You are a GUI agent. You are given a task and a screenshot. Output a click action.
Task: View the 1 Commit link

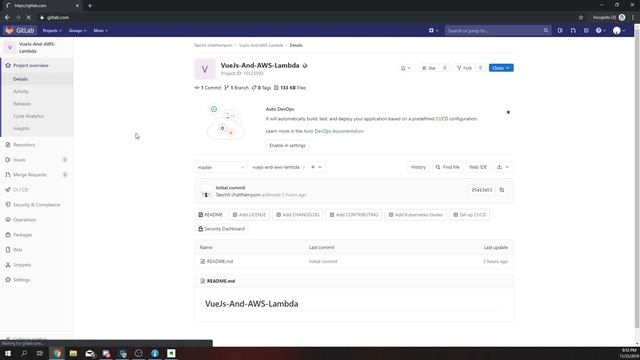208,88
